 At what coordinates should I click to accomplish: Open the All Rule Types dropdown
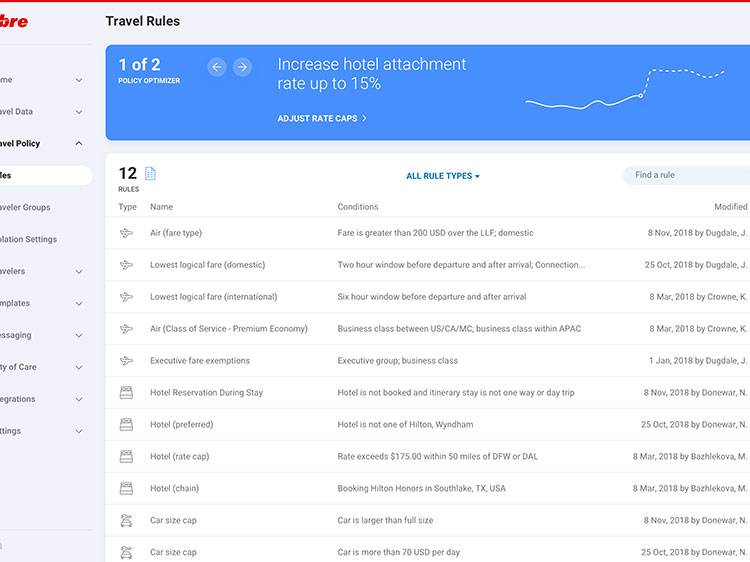[443, 176]
